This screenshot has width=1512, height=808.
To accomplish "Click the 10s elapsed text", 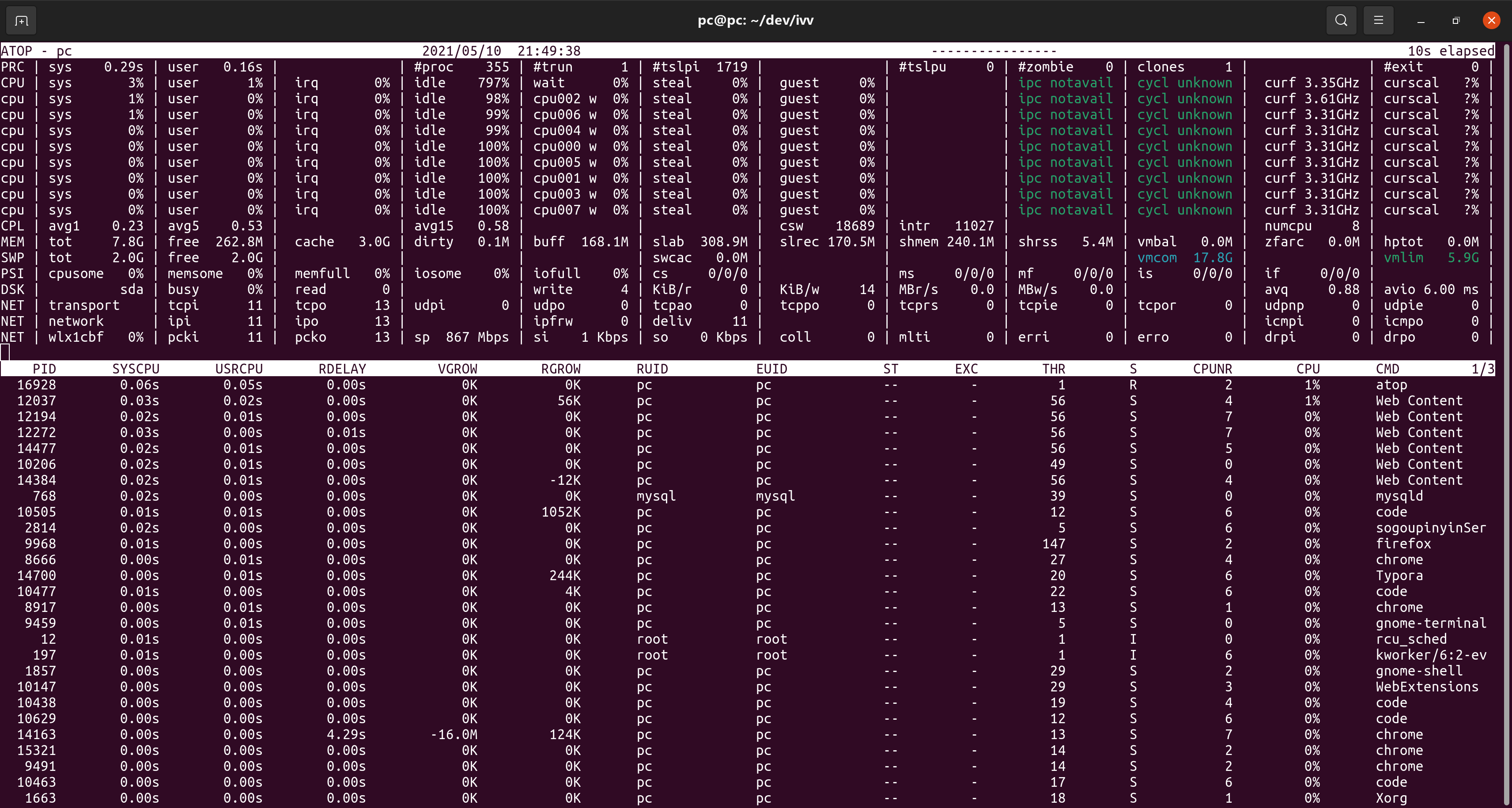I will point(1451,51).
